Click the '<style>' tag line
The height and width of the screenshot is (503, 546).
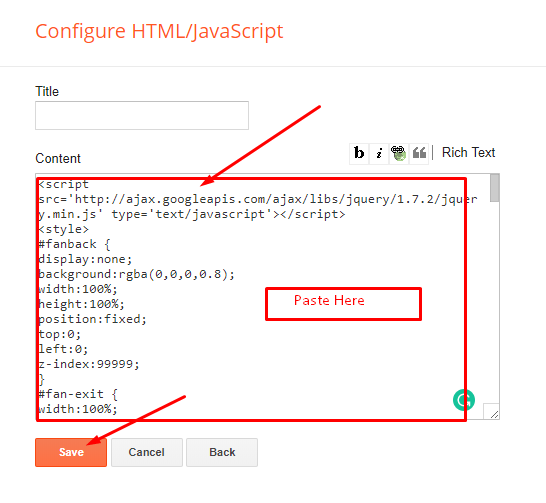tap(63, 229)
